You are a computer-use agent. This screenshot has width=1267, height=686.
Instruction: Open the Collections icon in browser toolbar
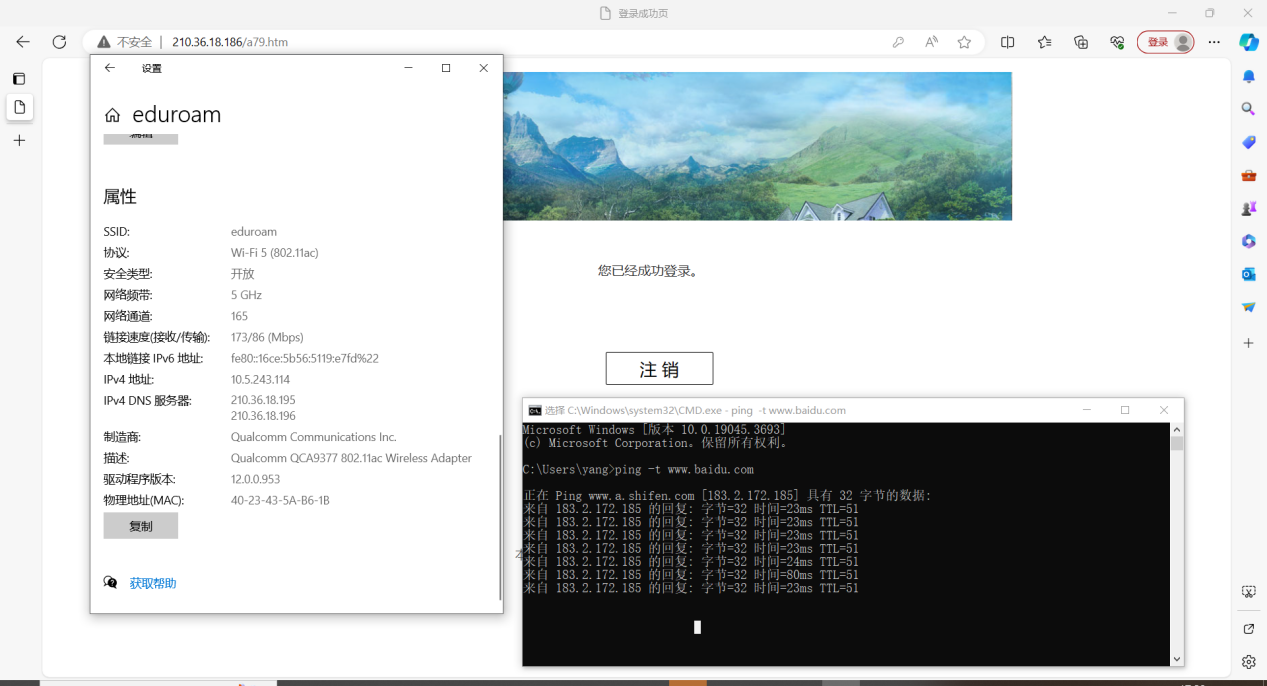pos(1081,42)
